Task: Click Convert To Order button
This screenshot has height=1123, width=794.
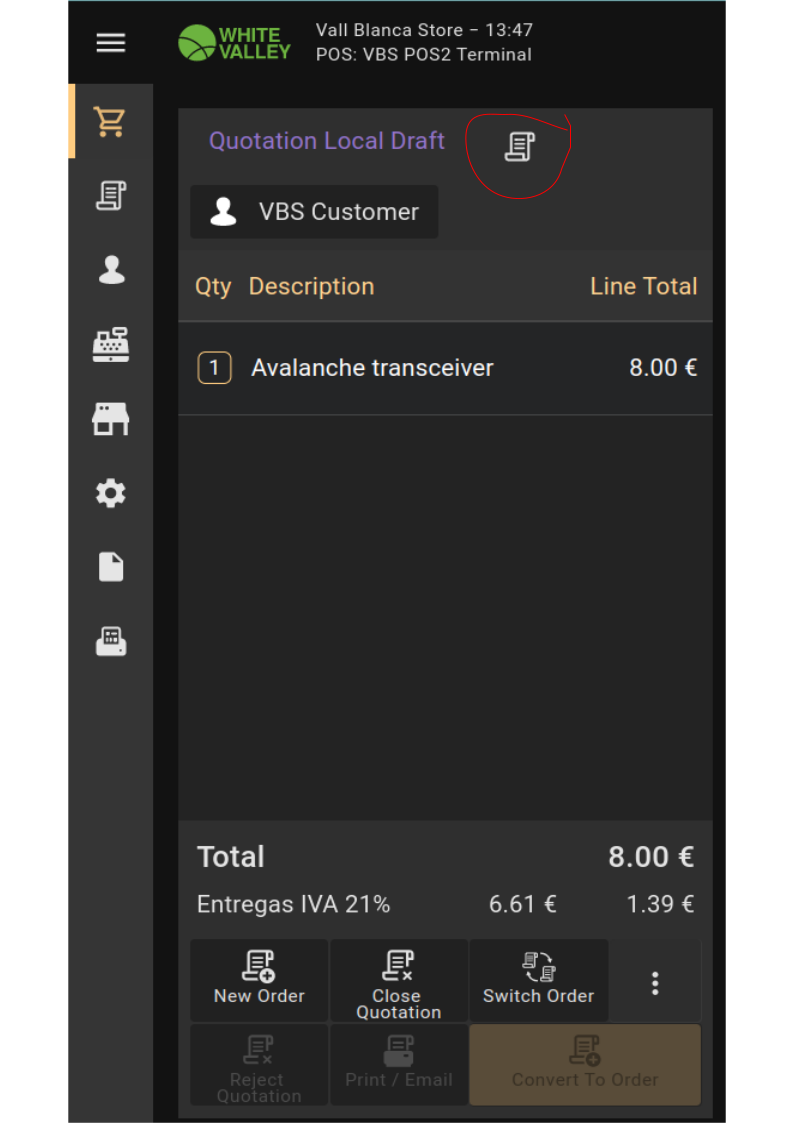Action: tap(585, 1064)
